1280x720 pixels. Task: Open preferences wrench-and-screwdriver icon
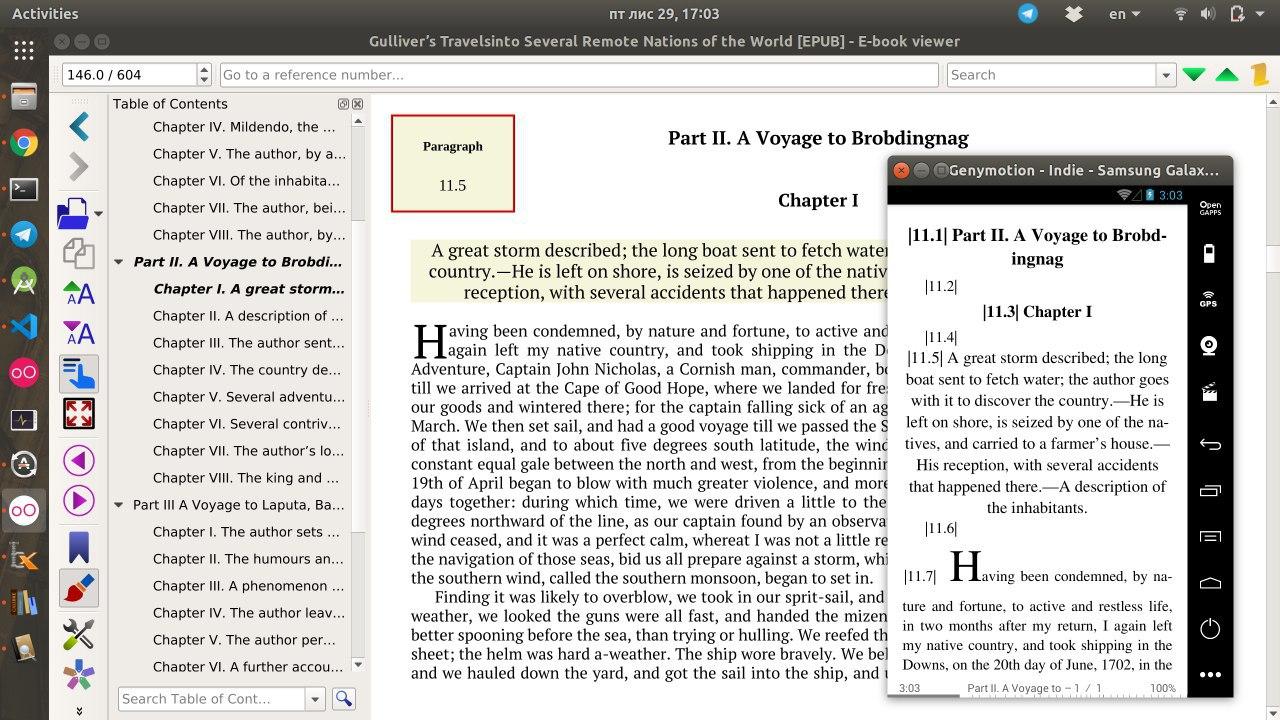[79, 633]
